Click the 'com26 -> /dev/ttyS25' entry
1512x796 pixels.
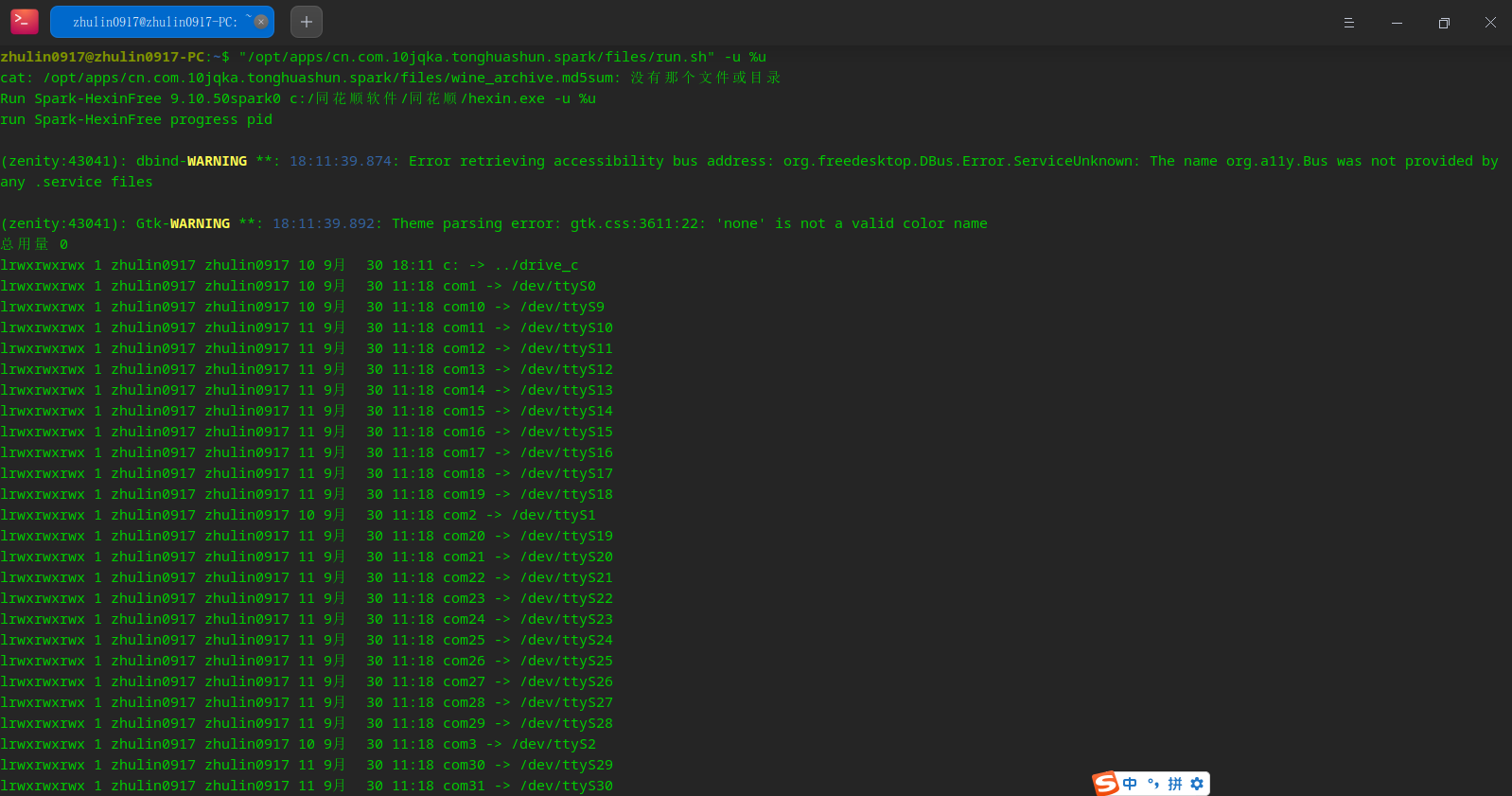tap(528, 661)
